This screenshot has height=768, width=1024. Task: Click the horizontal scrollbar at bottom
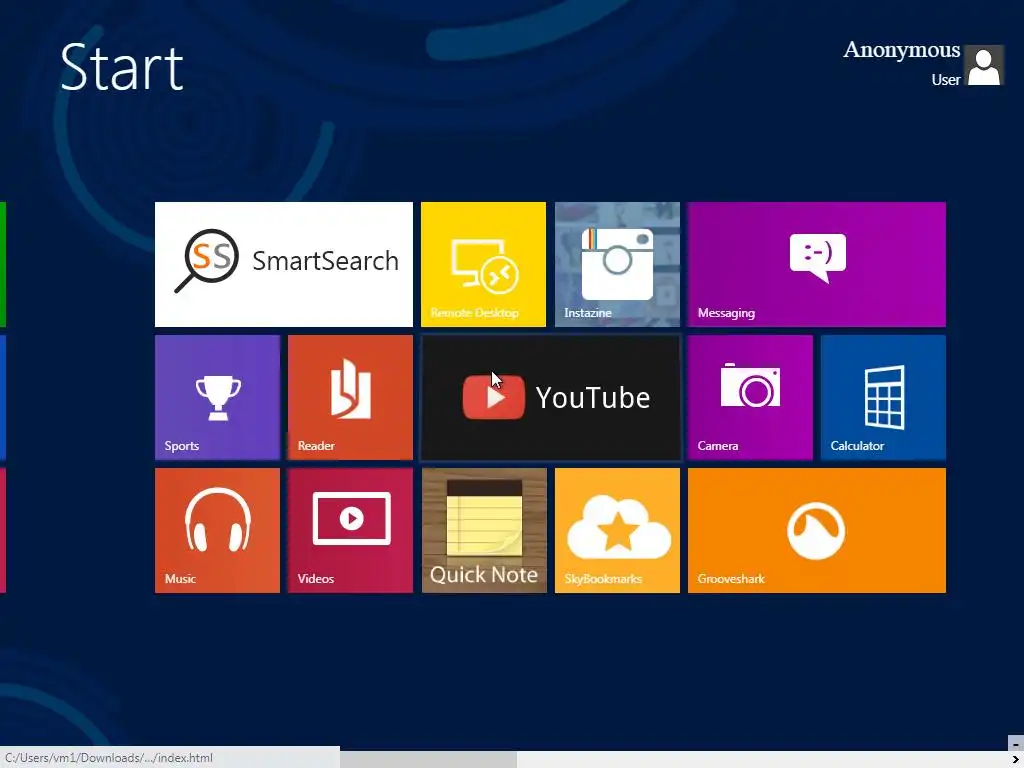tap(428, 759)
